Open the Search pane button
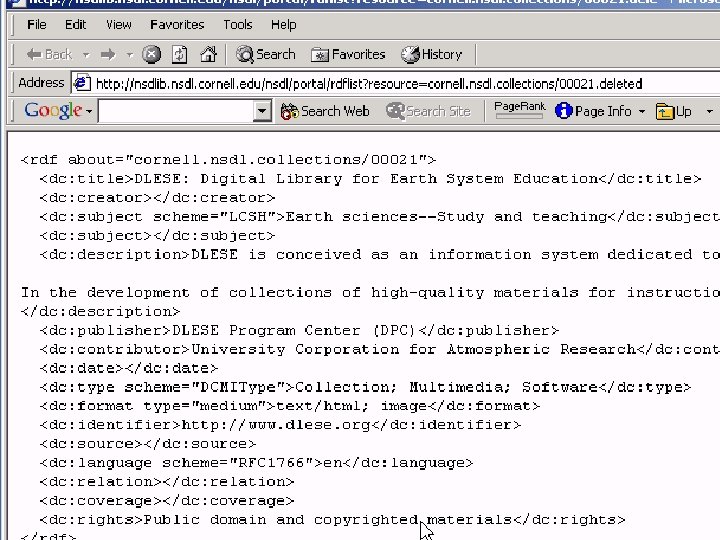Image resolution: width=720 pixels, height=540 pixels. point(266,55)
